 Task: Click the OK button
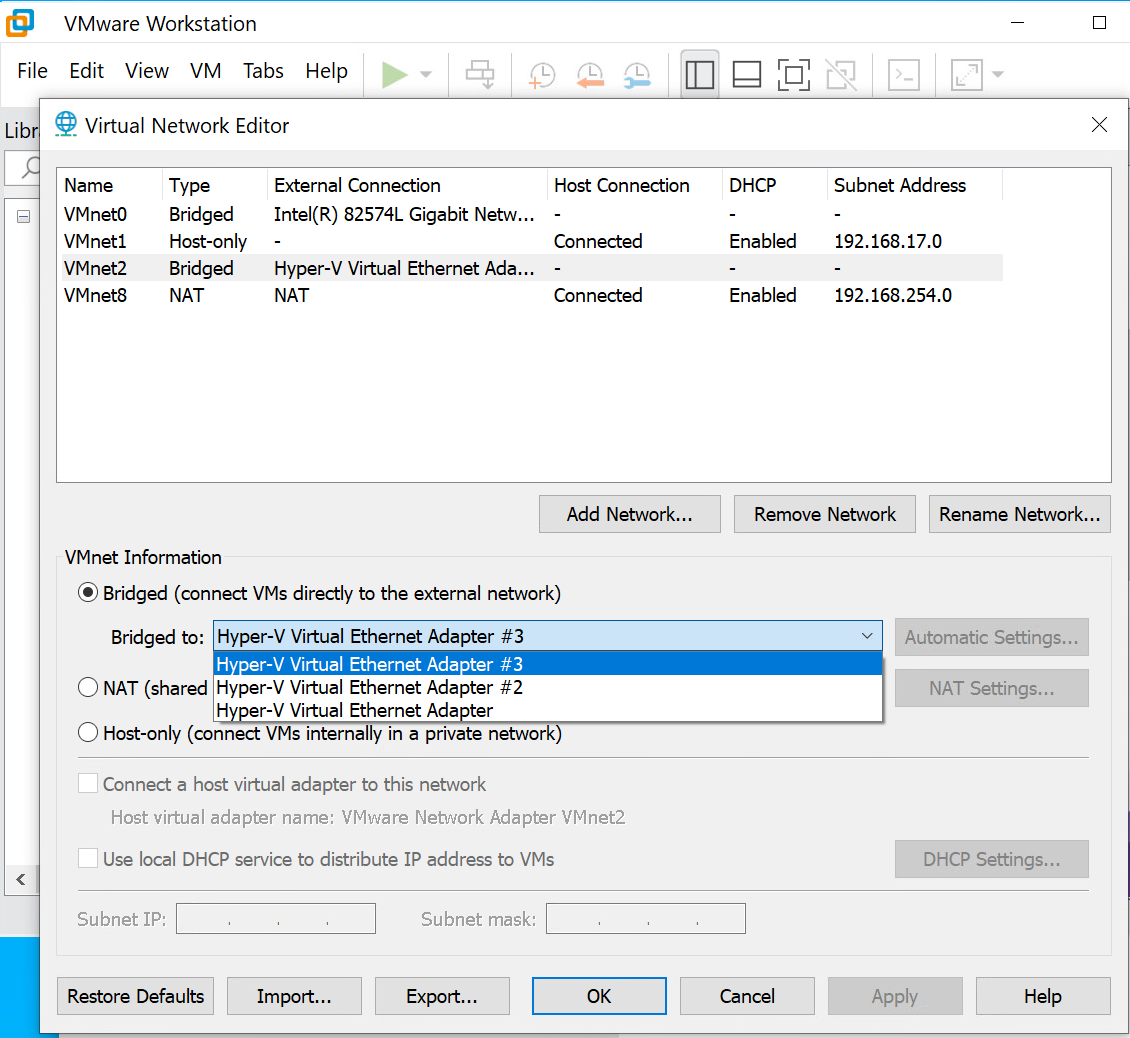pos(599,996)
